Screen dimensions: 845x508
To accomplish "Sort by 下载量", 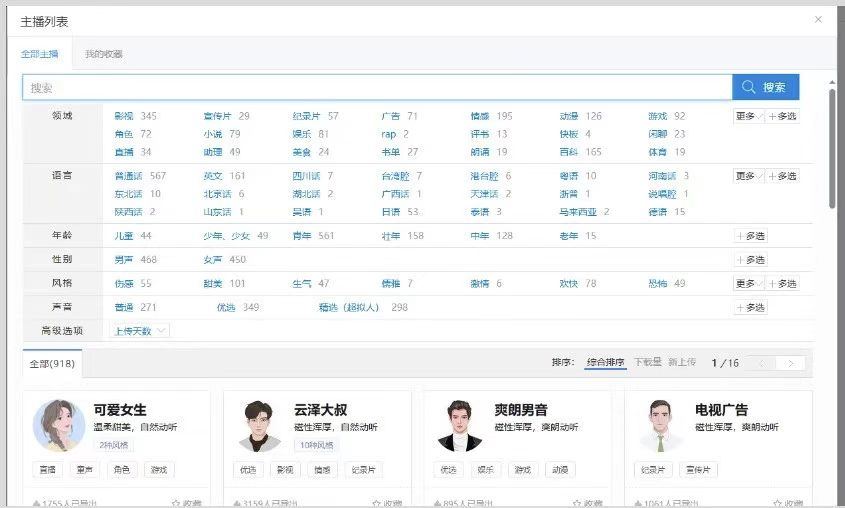I will [x=648, y=362].
